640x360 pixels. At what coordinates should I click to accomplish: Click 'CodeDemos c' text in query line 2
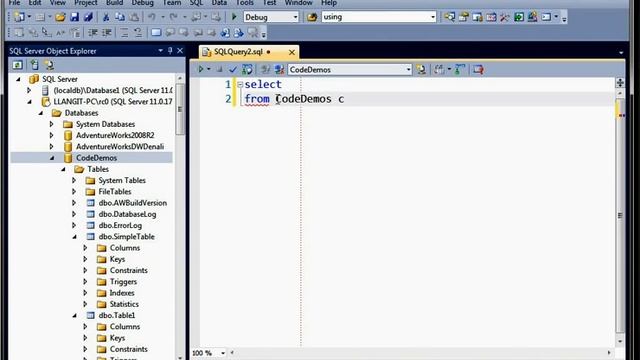[x=310, y=99]
